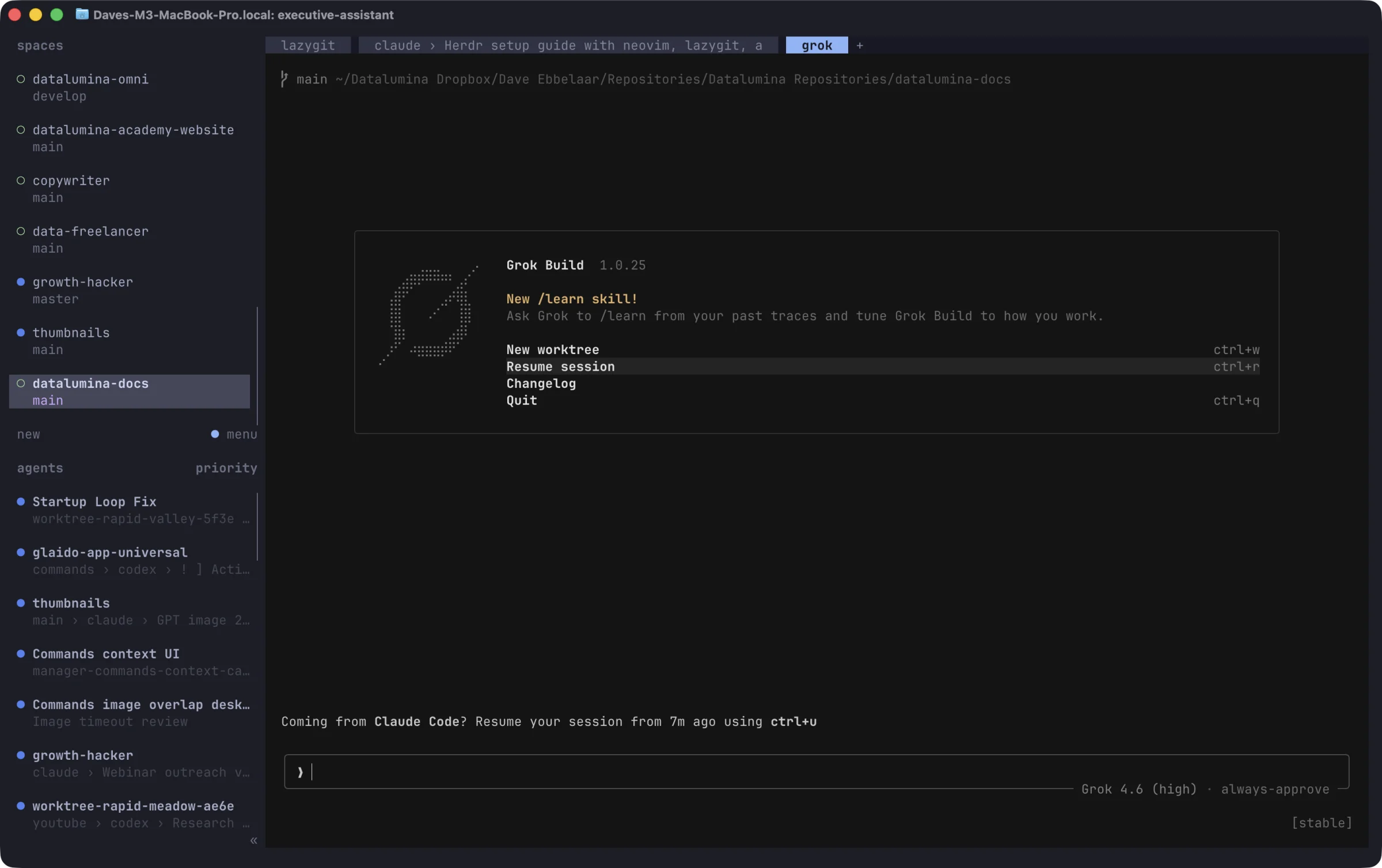Click the [stable] channel indicator
Image resolution: width=1382 pixels, height=868 pixels.
[1322, 823]
